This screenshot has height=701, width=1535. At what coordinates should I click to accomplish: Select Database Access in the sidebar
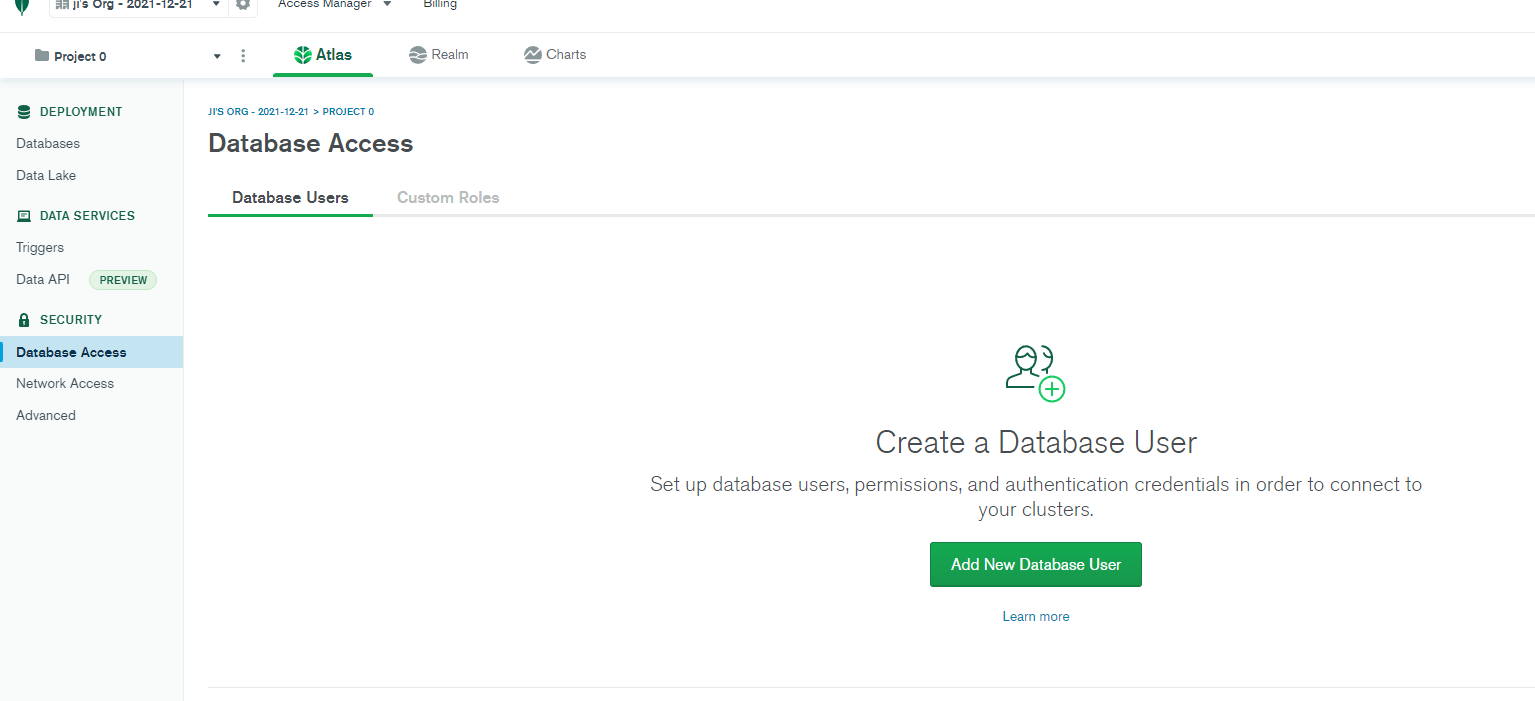pyautogui.click(x=91, y=352)
